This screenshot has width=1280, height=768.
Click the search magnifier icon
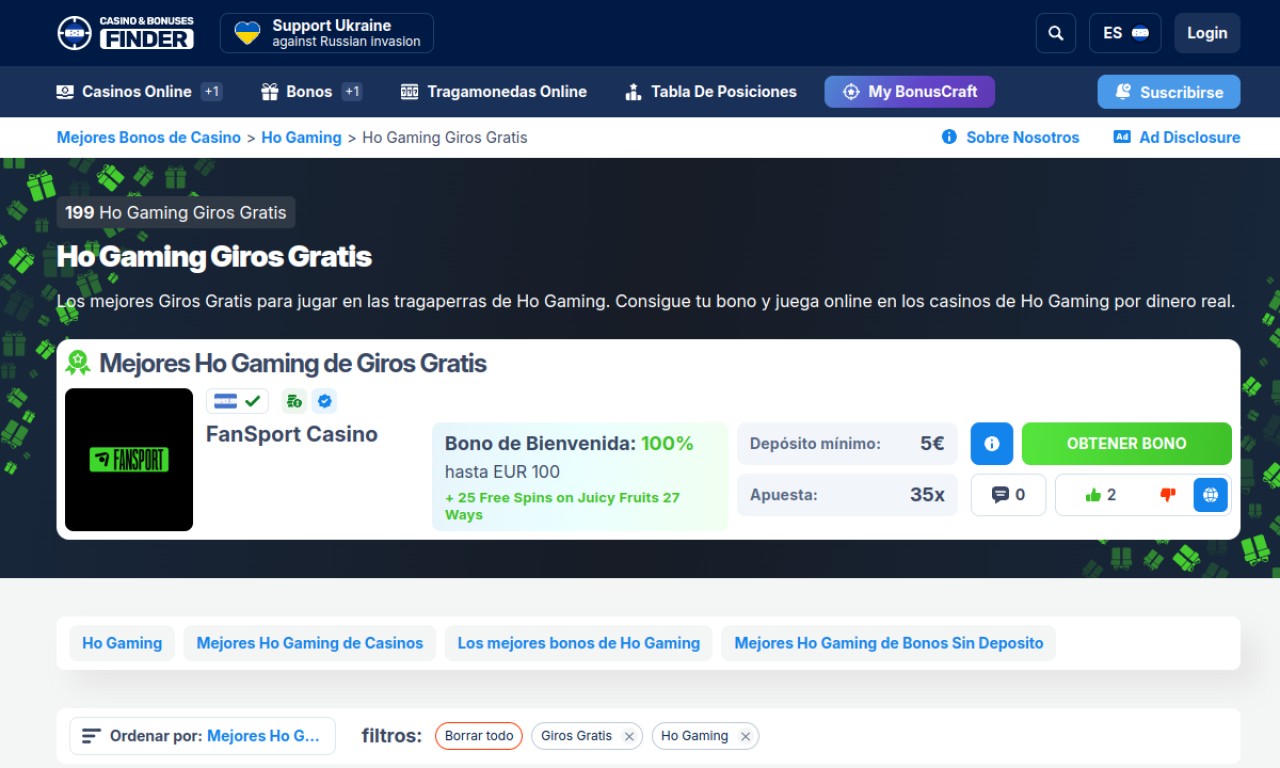[1056, 33]
